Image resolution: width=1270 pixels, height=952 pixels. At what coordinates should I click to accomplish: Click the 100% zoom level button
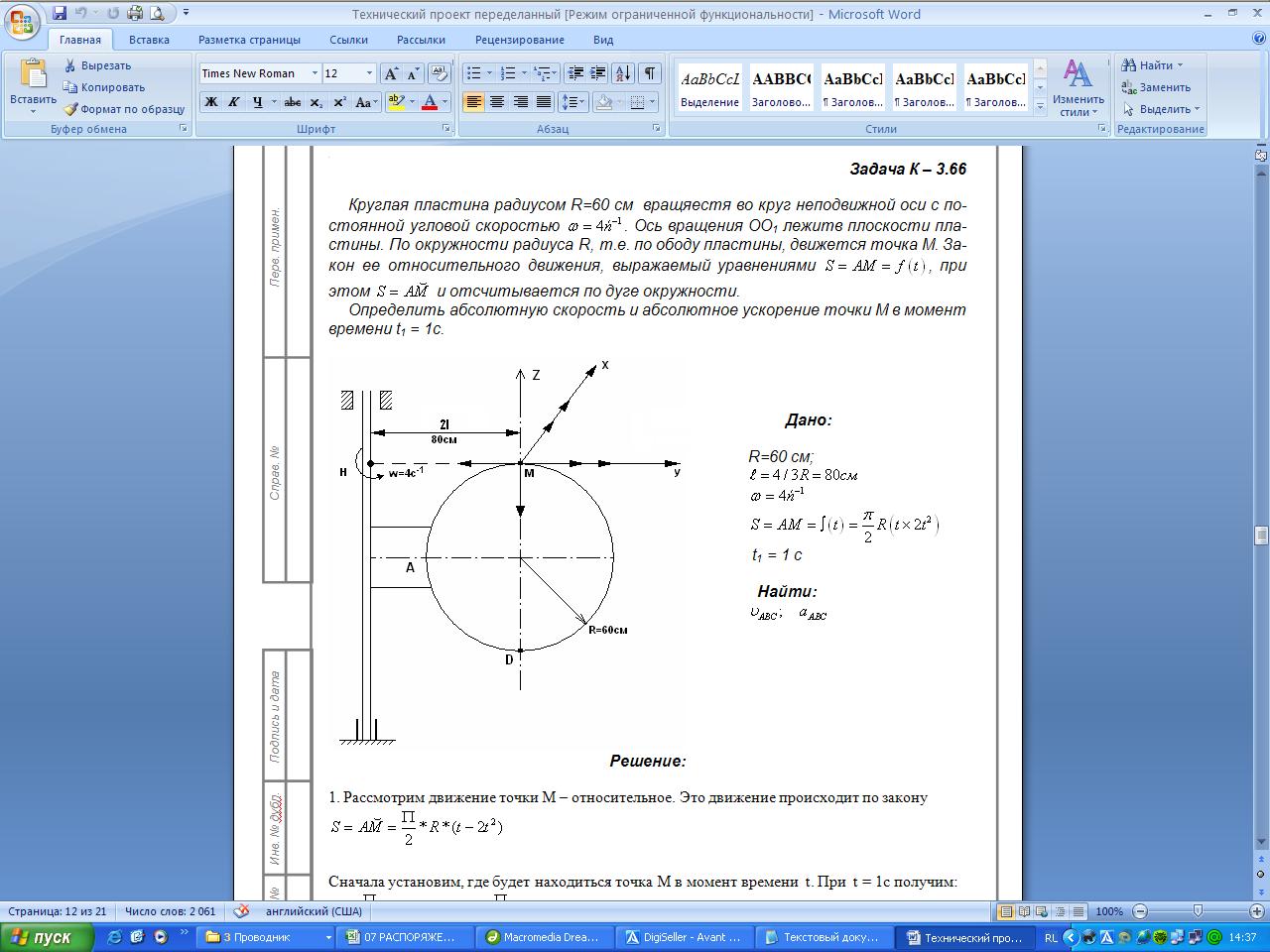(x=1109, y=911)
